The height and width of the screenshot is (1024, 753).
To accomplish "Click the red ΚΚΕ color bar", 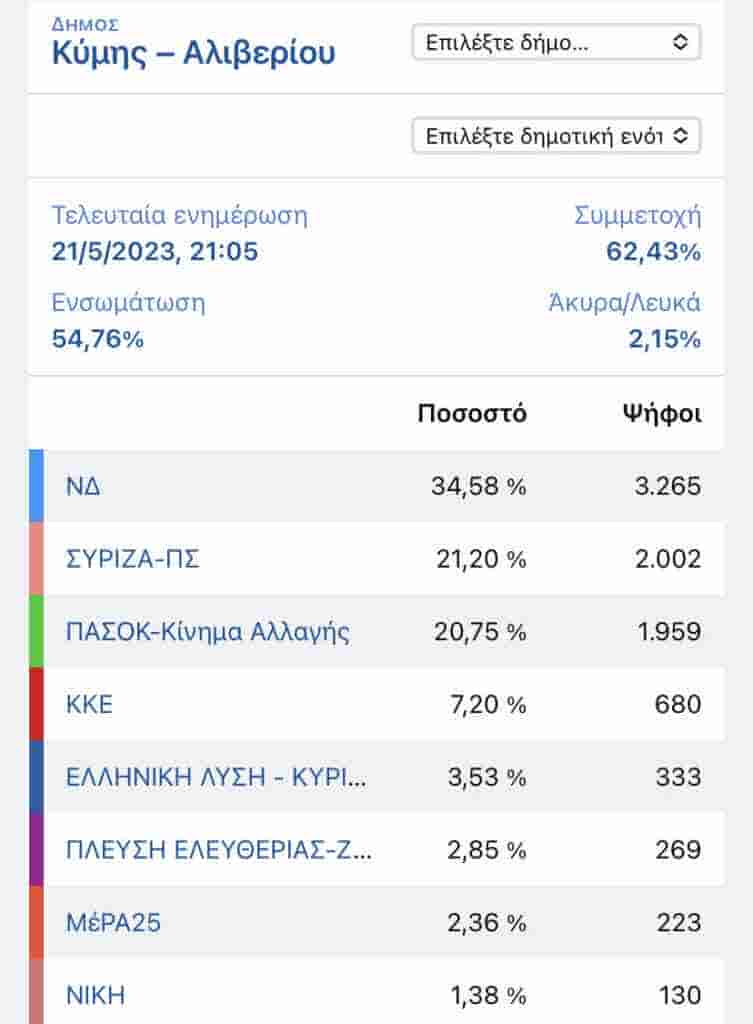I will click(x=36, y=704).
